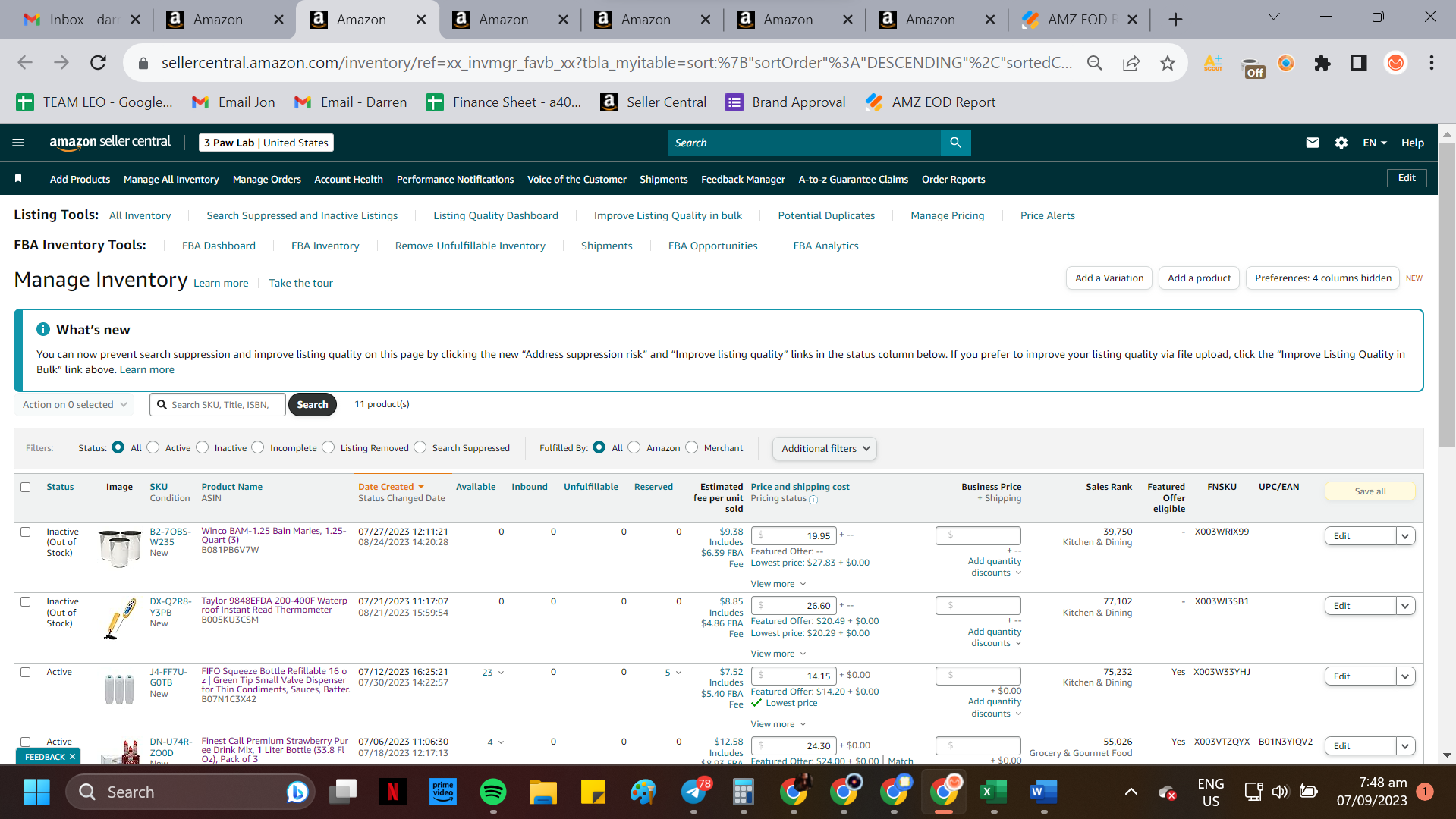The height and width of the screenshot is (819, 1456).
Task: Check the Winco Bain Maries row checkbox
Action: click(x=26, y=532)
